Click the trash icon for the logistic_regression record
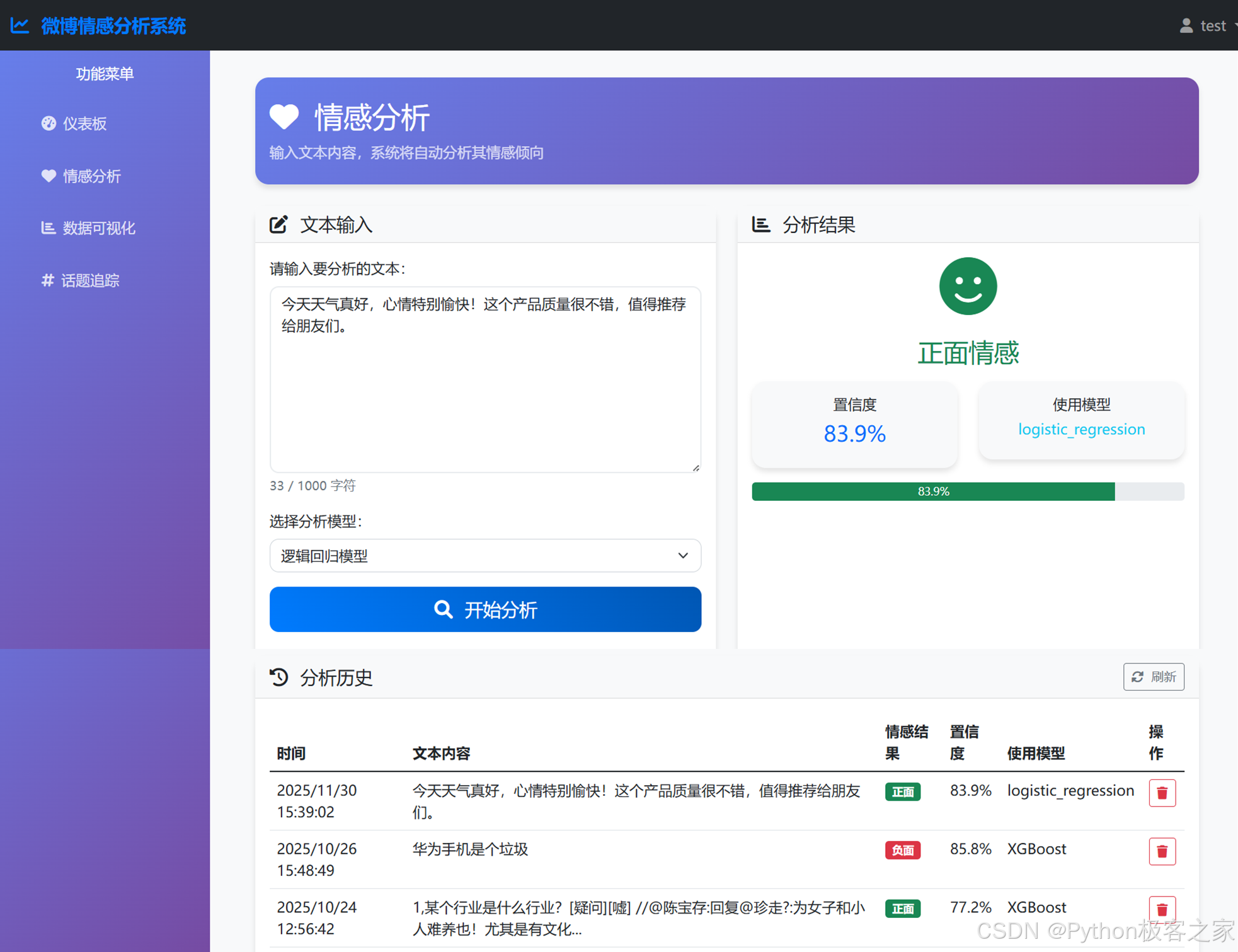 (1162, 793)
